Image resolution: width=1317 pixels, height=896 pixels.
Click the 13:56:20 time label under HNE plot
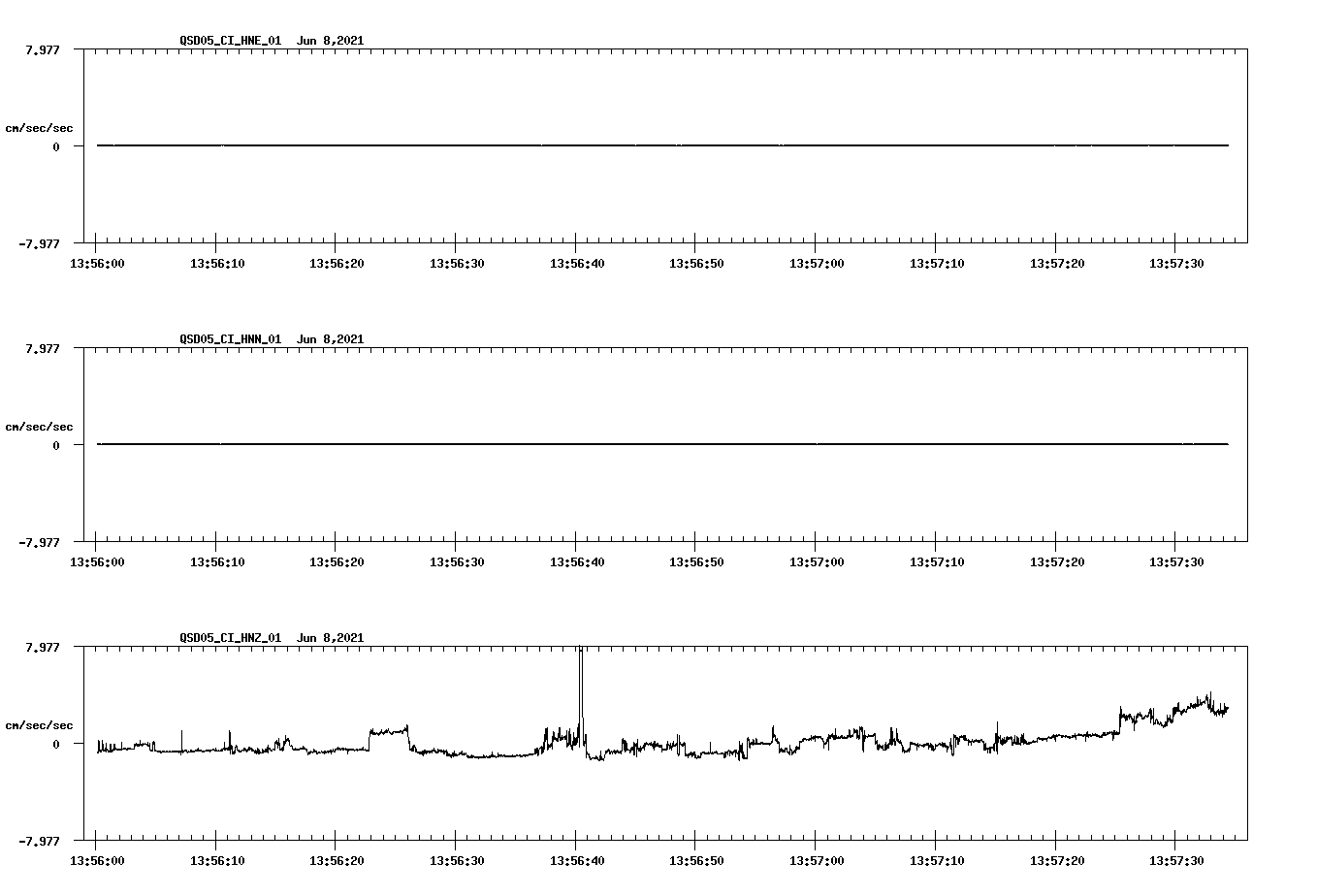(x=337, y=263)
